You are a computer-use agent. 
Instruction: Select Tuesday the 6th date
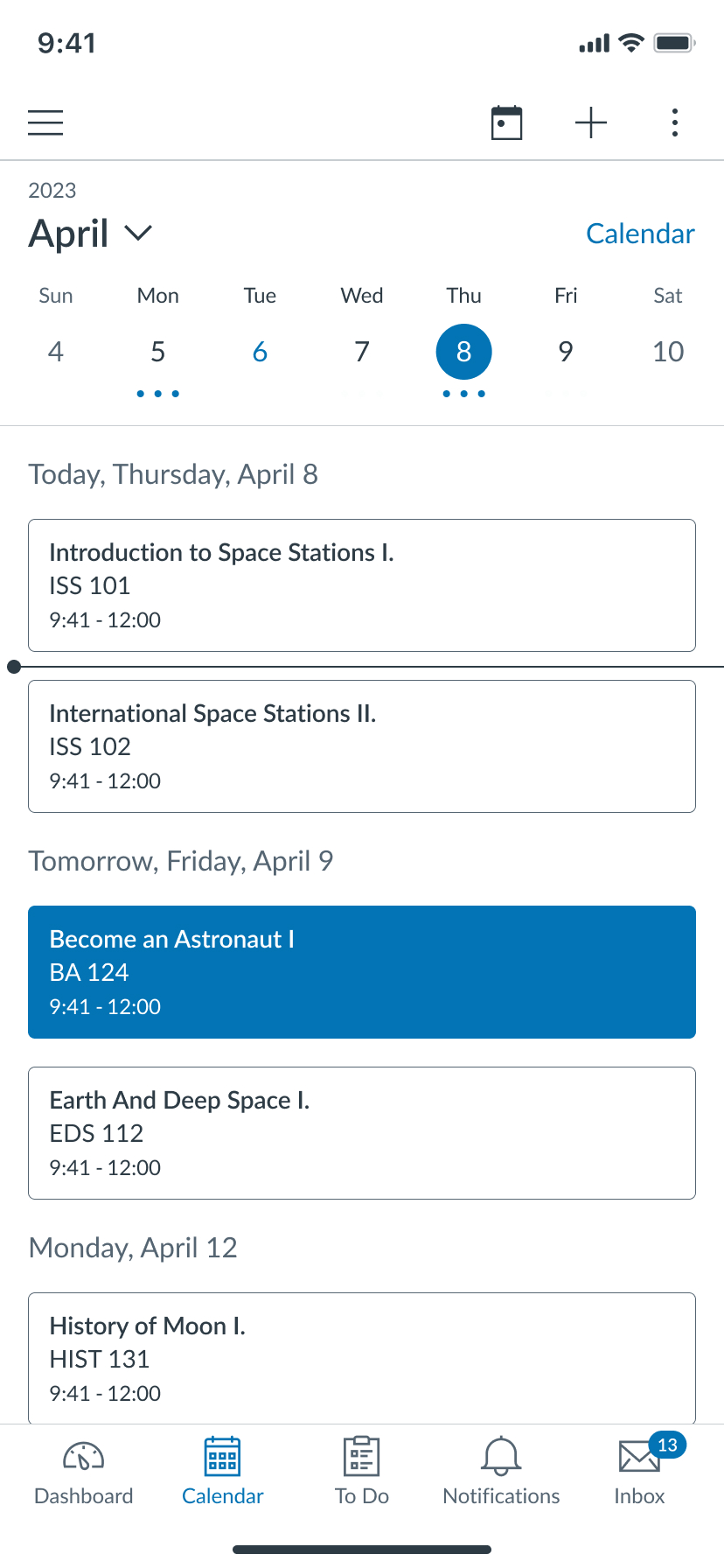(x=260, y=352)
